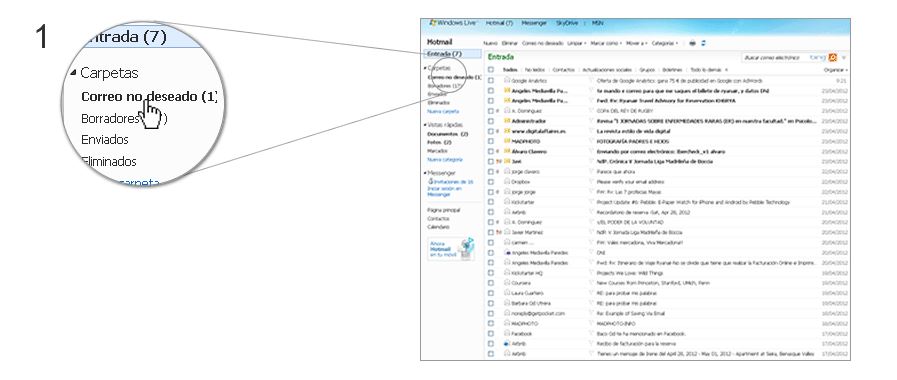
Task: Click the replied envelope icon on the DNI message
Action: (507, 252)
